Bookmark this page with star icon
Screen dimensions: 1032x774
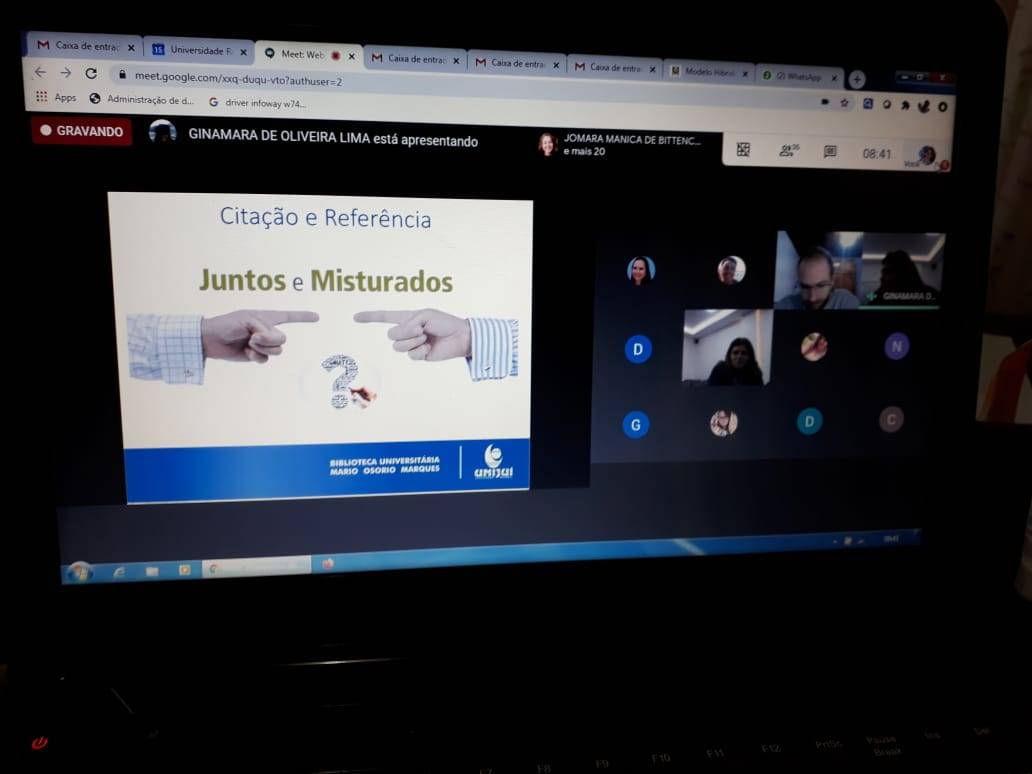click(x=844, y=102)
